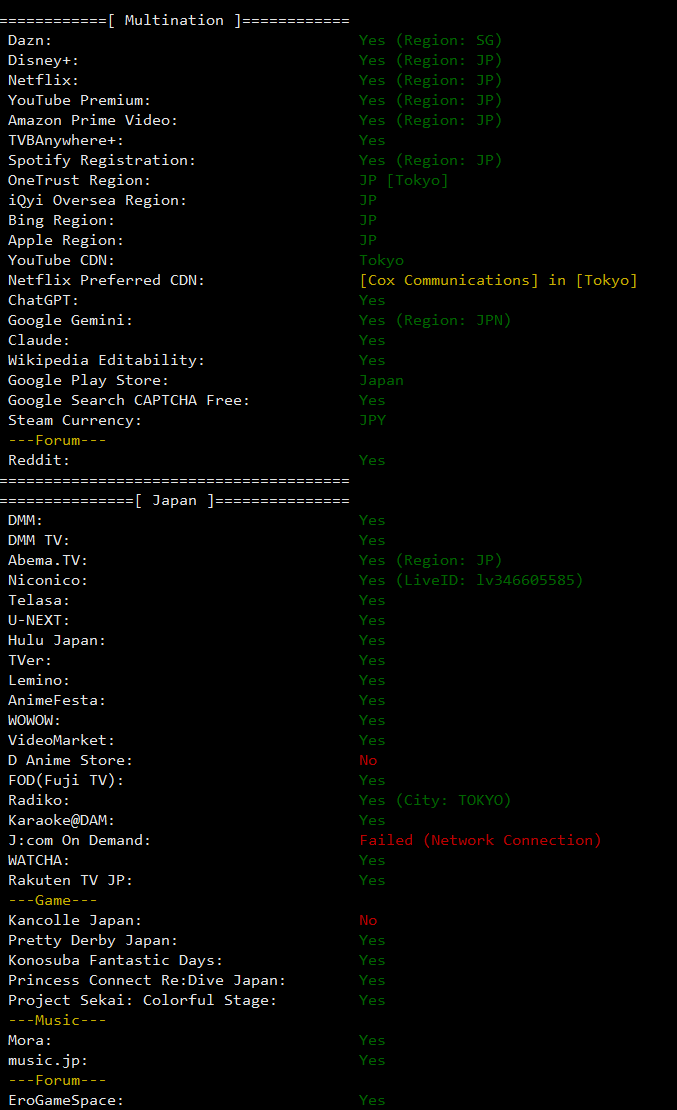Click the OneTrust Region Tokyo value
The image size is (677, 1110).
coord(404,180)
